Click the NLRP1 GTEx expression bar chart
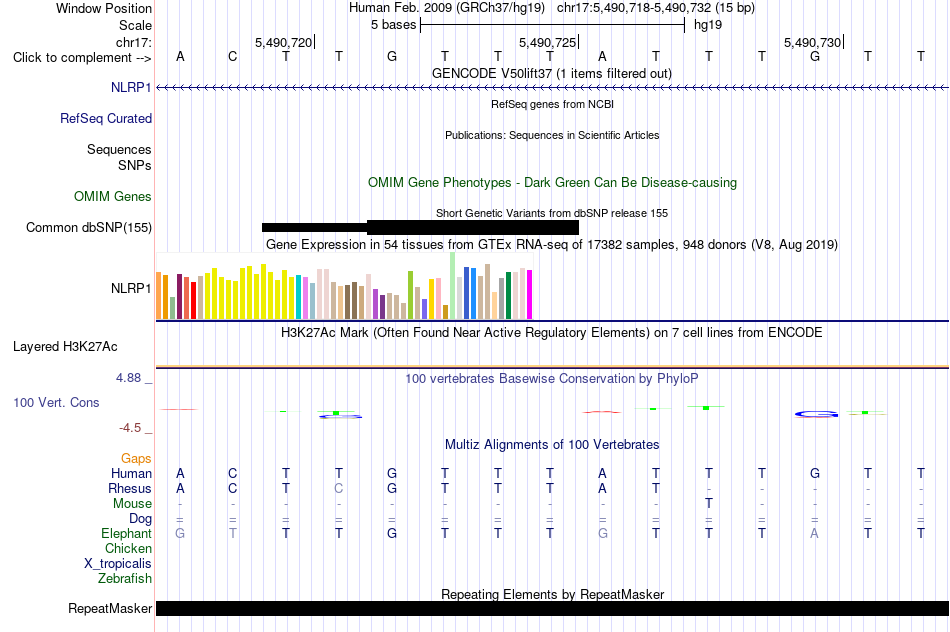 (344, 286)
